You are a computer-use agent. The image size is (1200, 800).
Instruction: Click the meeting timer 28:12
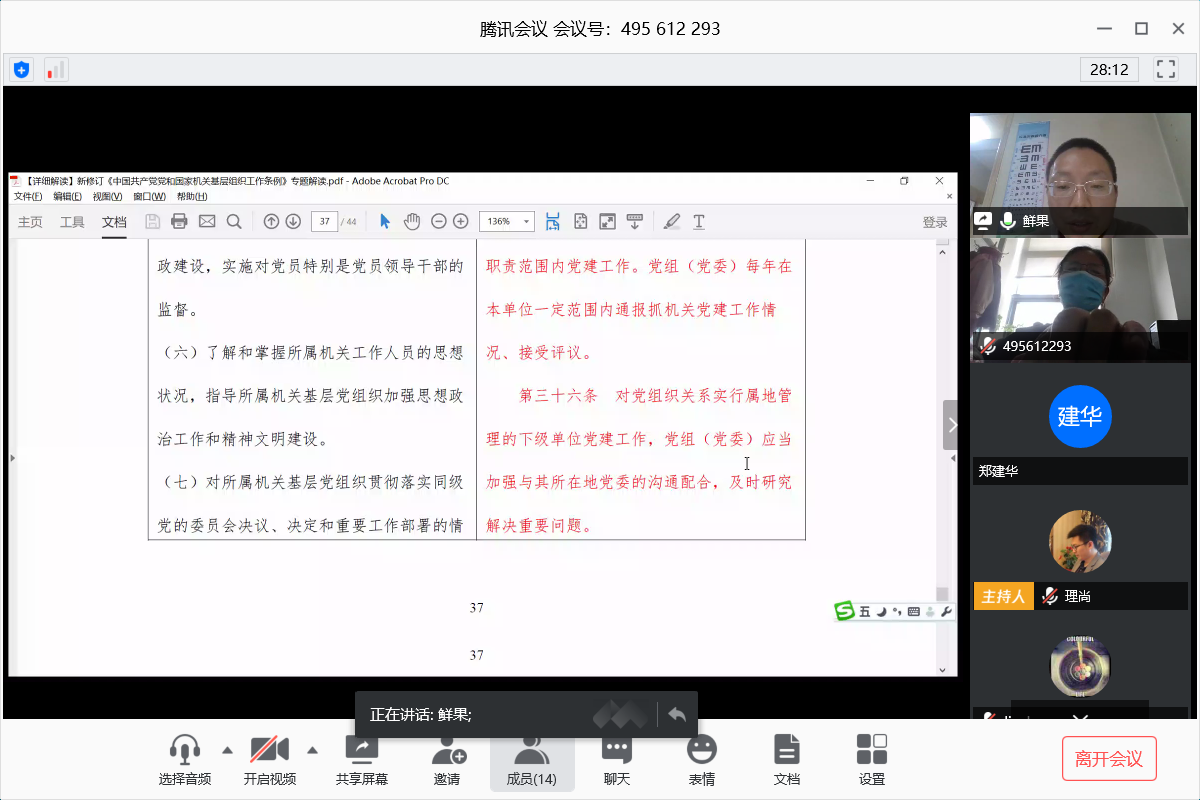[x=1109, y=69]
